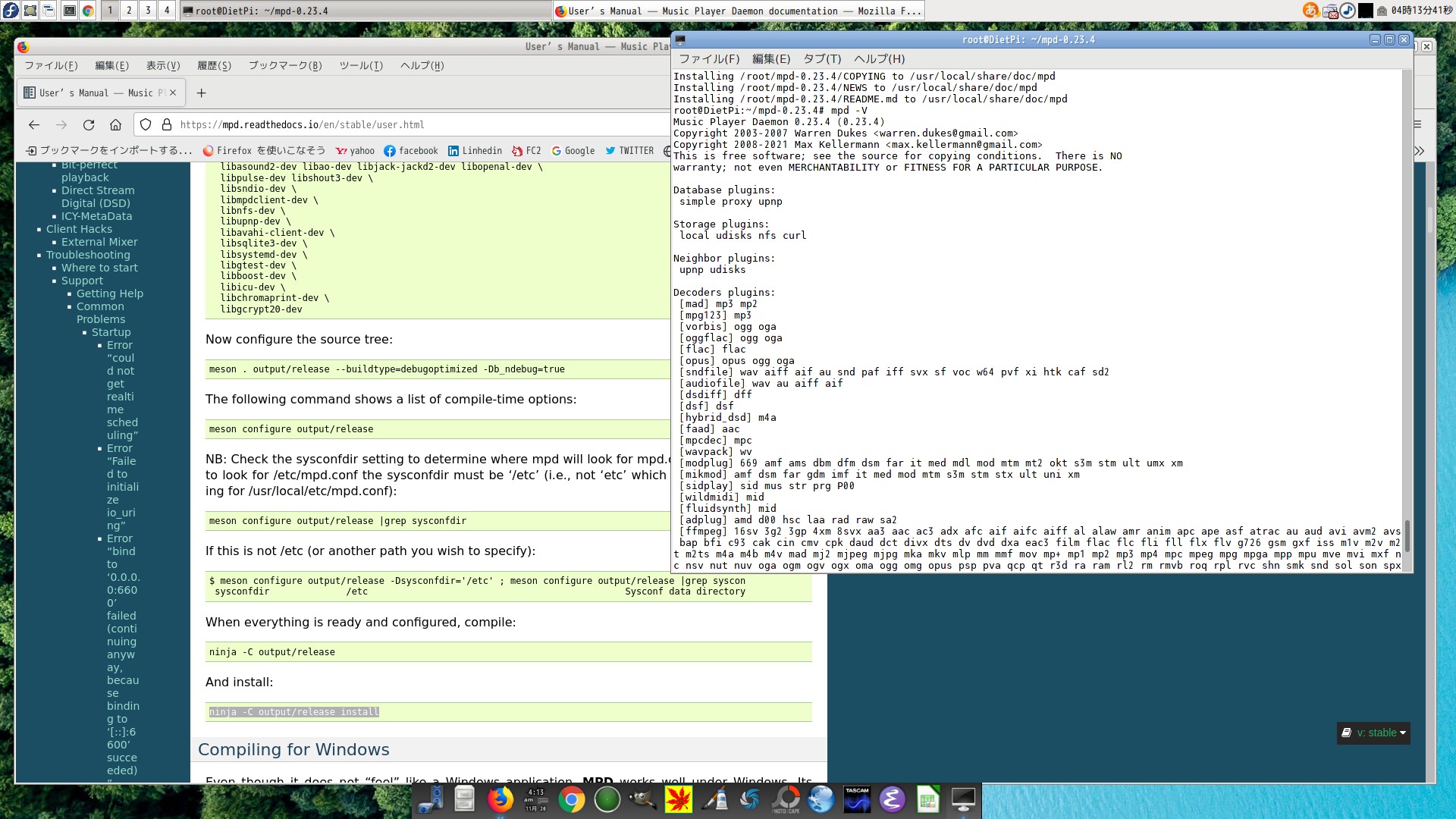Screen dimensions: 1456x819
Task: Open Firefox ブックマーク(B) menu
Action: tap(285, 66)
